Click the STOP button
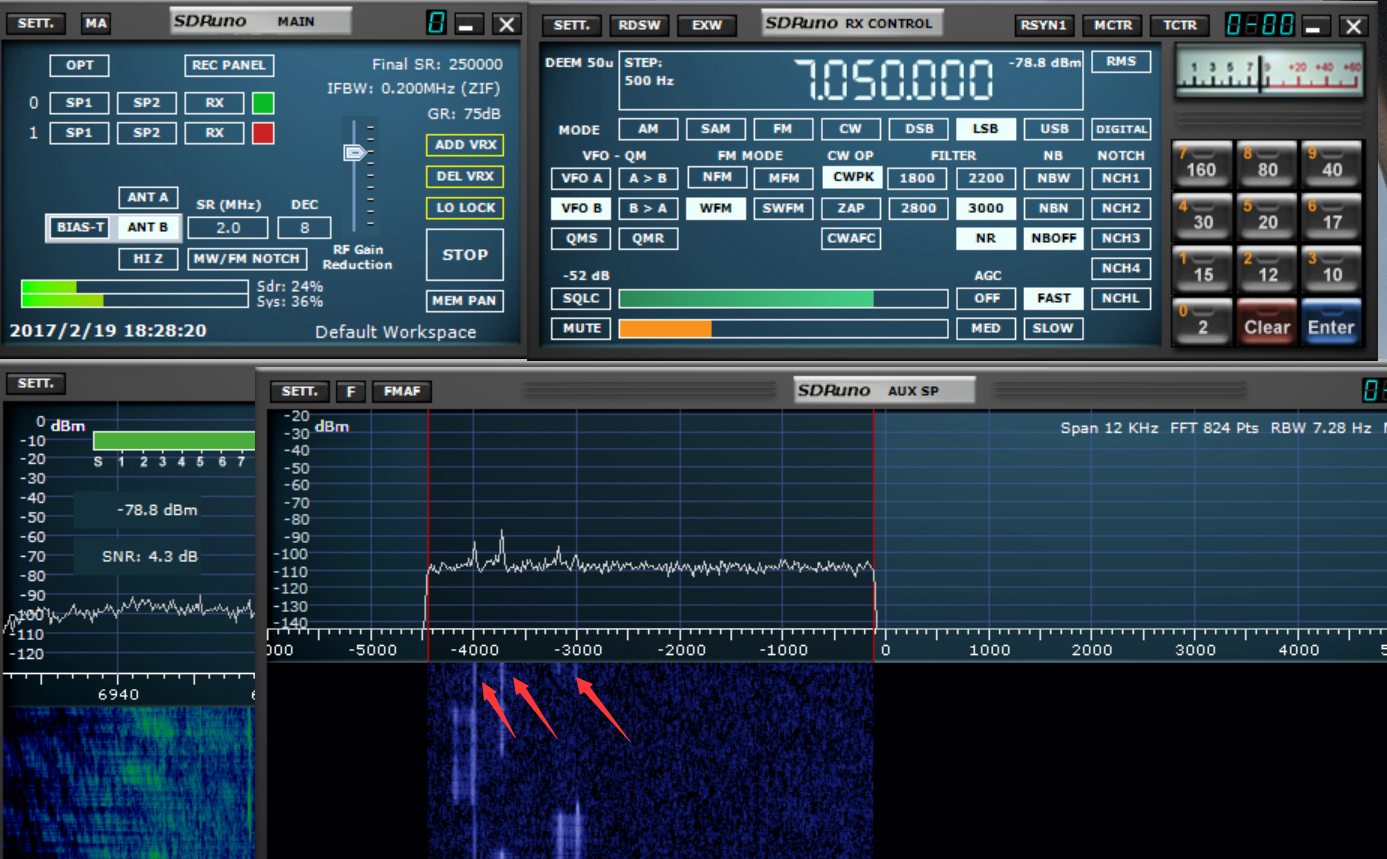 click(465, 255)
